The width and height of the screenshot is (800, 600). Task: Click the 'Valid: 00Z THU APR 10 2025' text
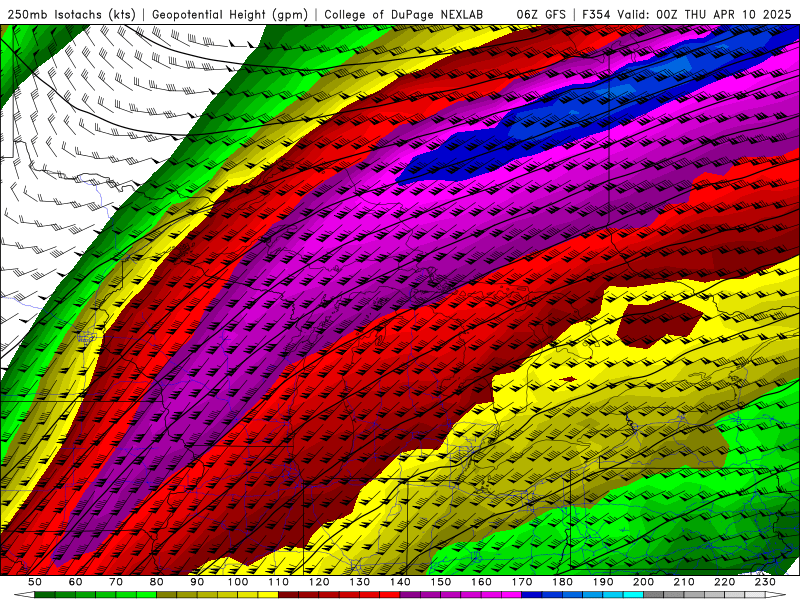pos(704,14)
